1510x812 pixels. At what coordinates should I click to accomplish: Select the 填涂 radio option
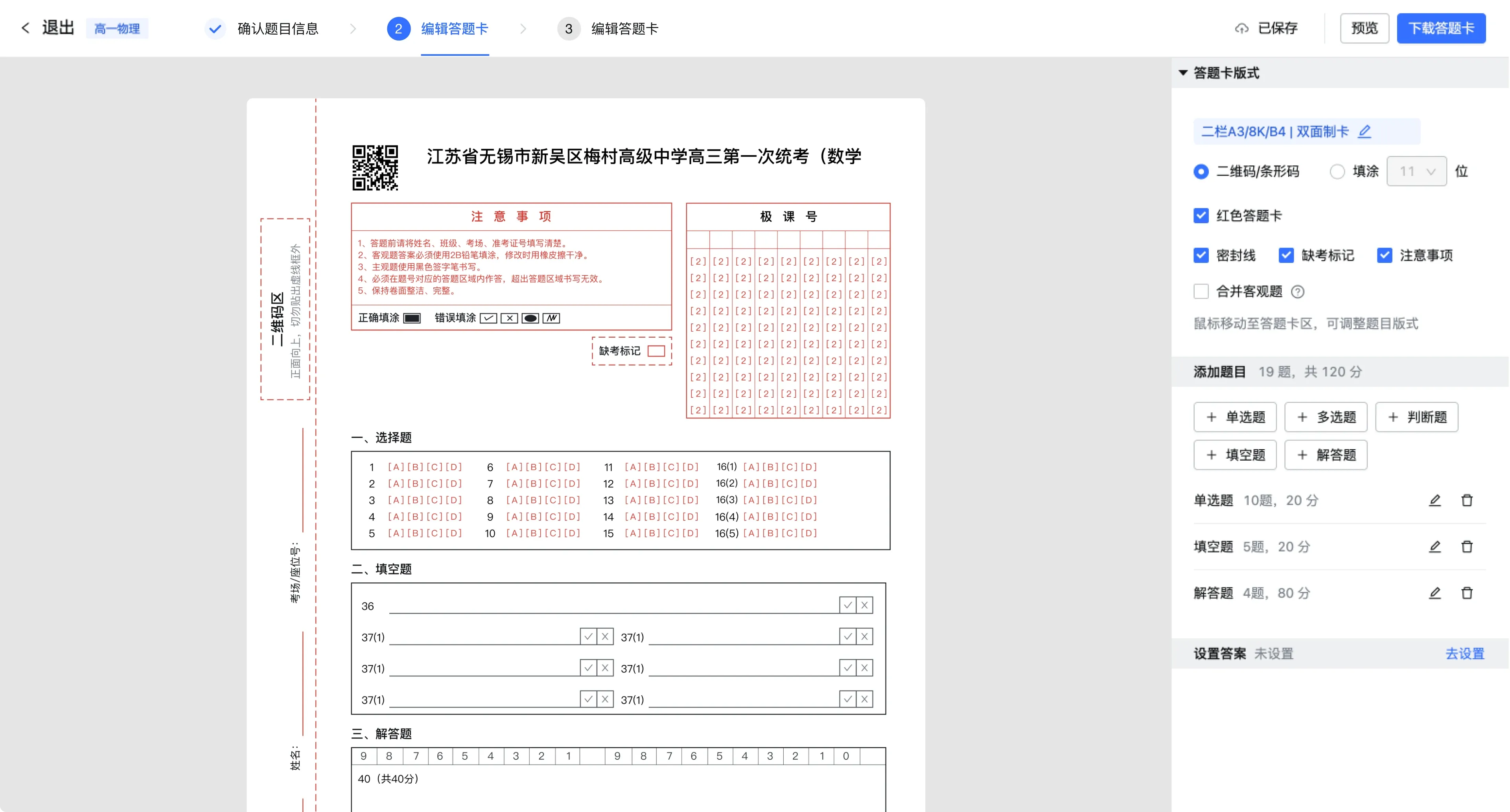pos(1337,172)
